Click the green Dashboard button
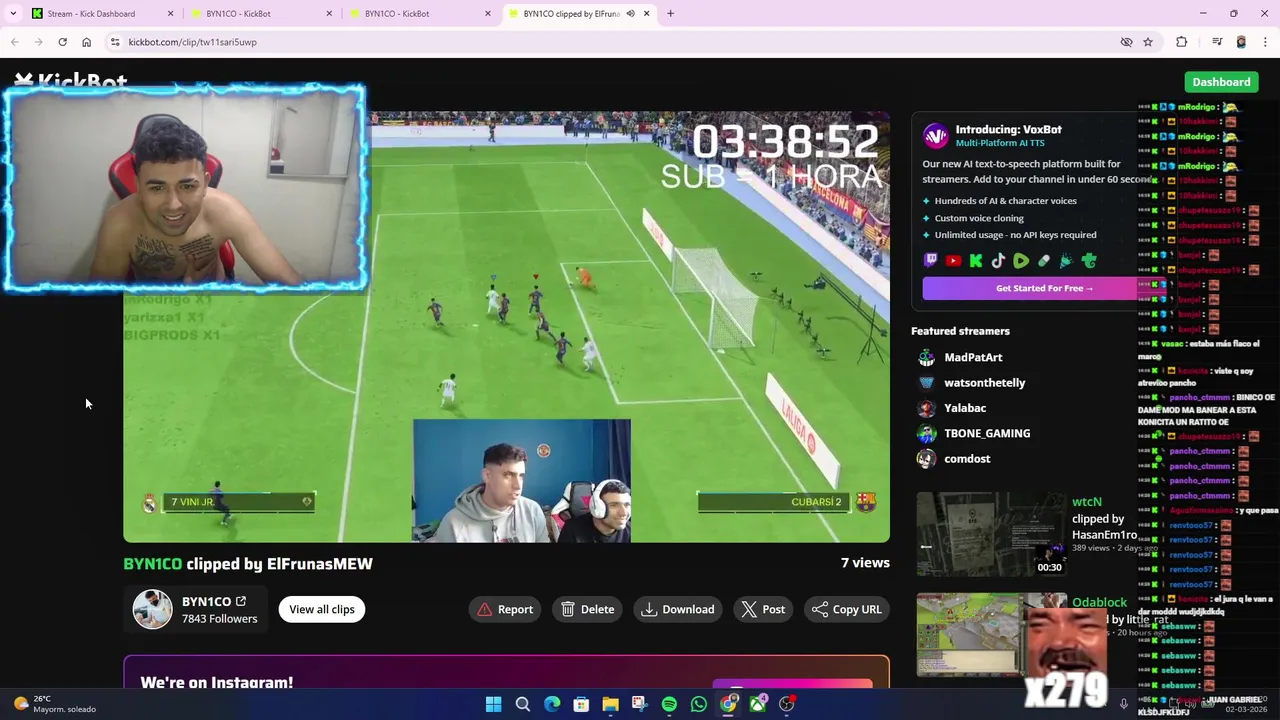Viewport: 1280px width, 720px height. click(x=1221, y=82)
